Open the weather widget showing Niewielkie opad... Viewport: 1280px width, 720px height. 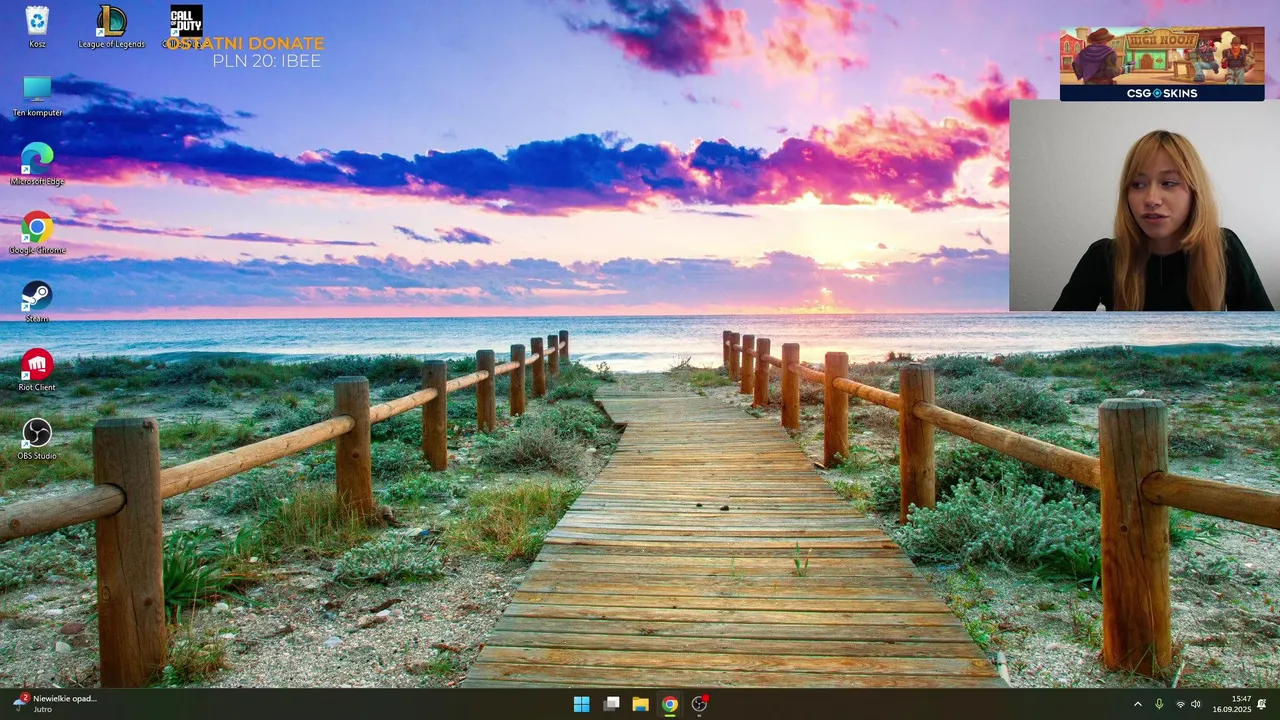pos(55,704)
